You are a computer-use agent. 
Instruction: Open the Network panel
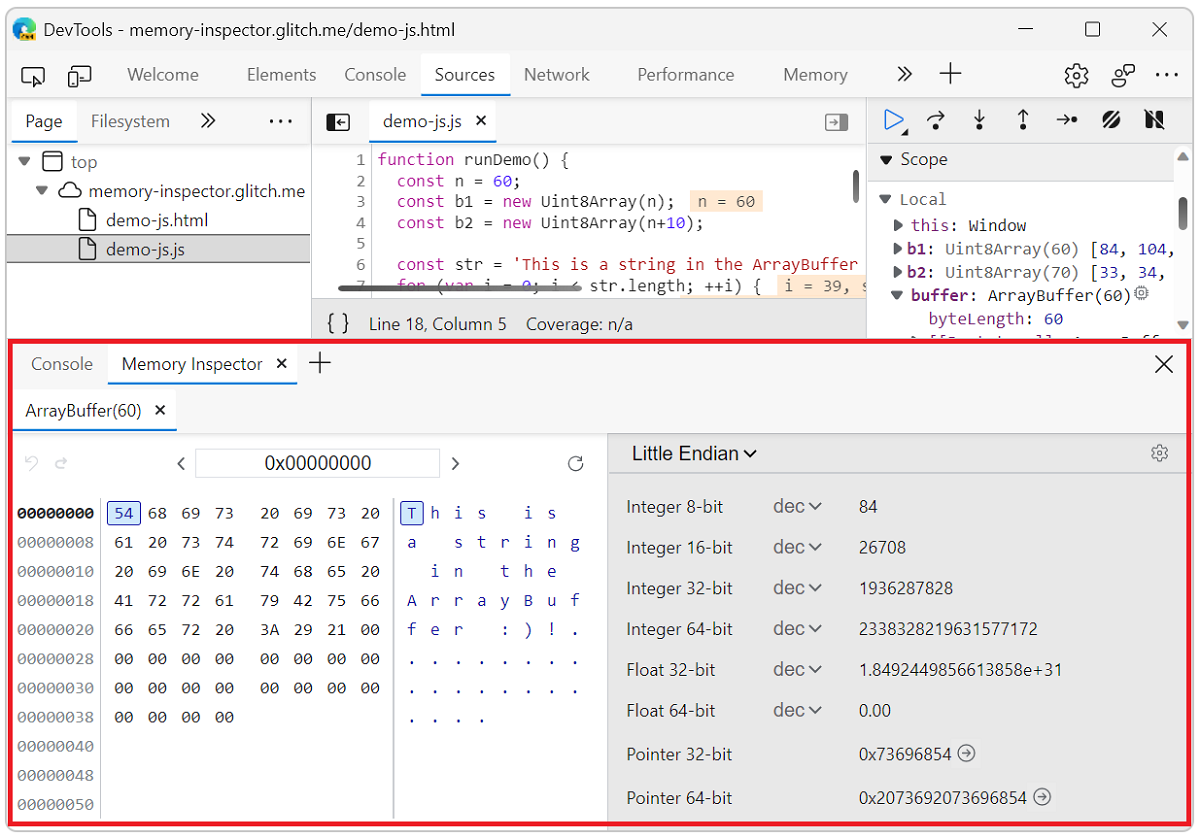point(556,74)
